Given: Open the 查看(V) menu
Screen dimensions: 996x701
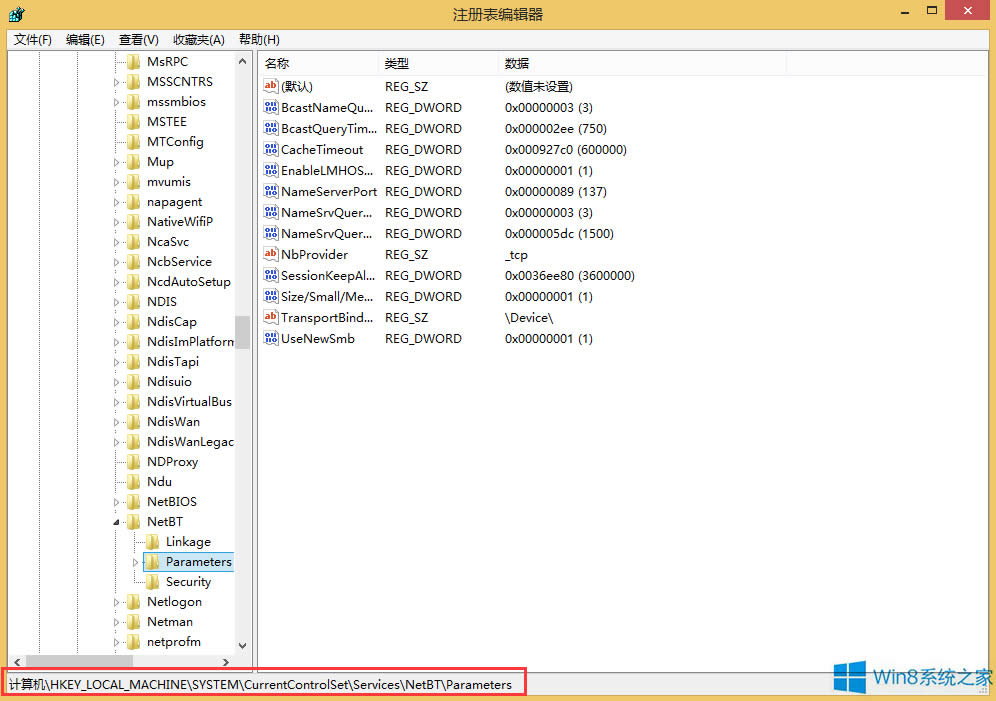Looking at the screenshot, I should (138, 39).
